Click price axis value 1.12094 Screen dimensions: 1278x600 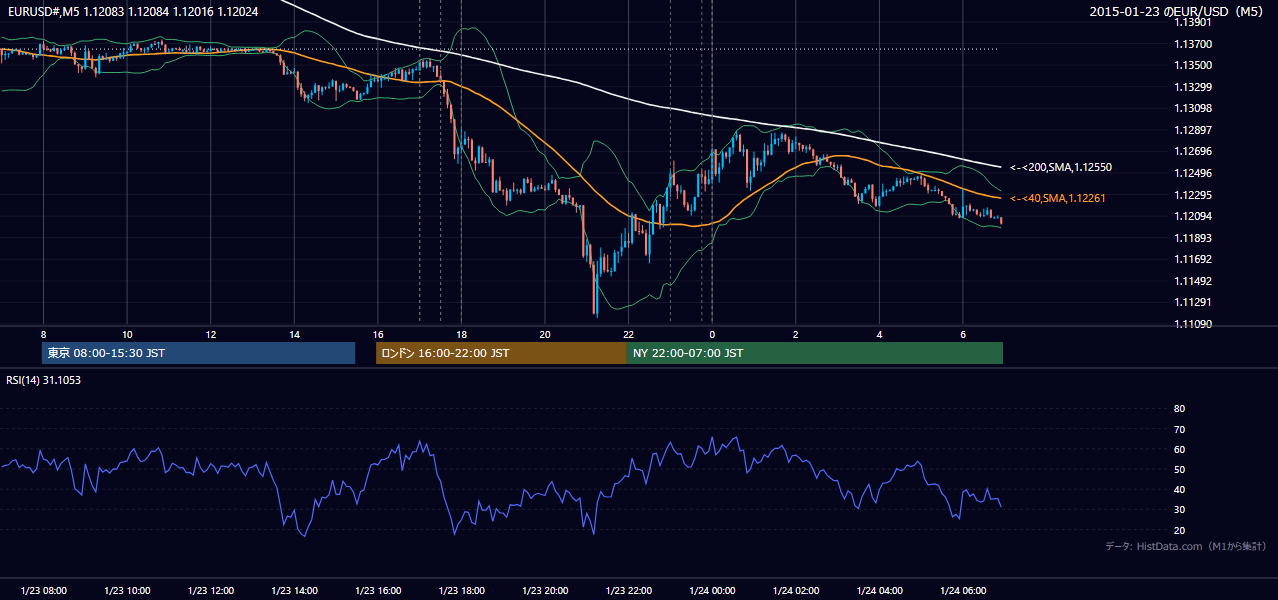click(x=1193, y=216)
